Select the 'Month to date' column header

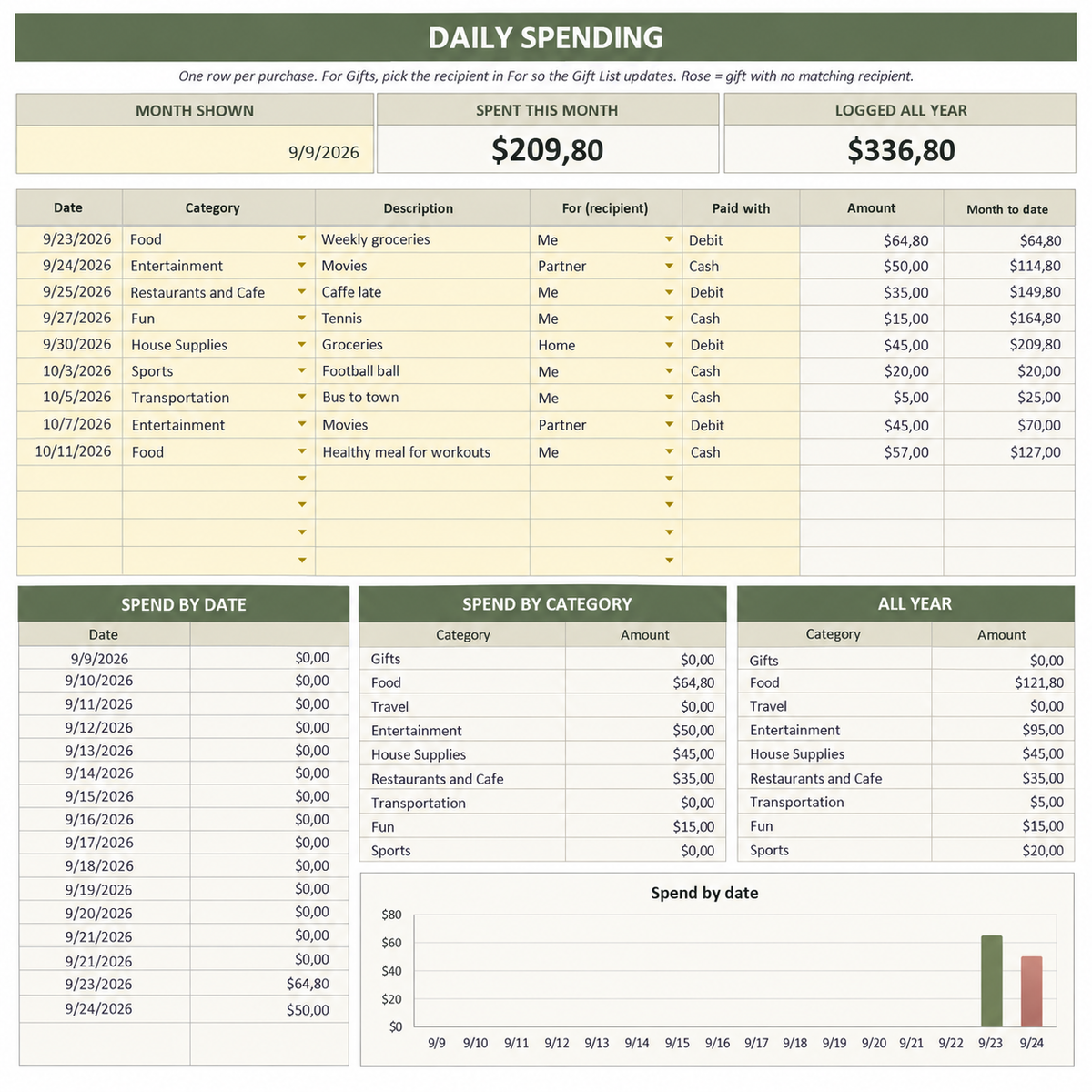(1007, 209)
